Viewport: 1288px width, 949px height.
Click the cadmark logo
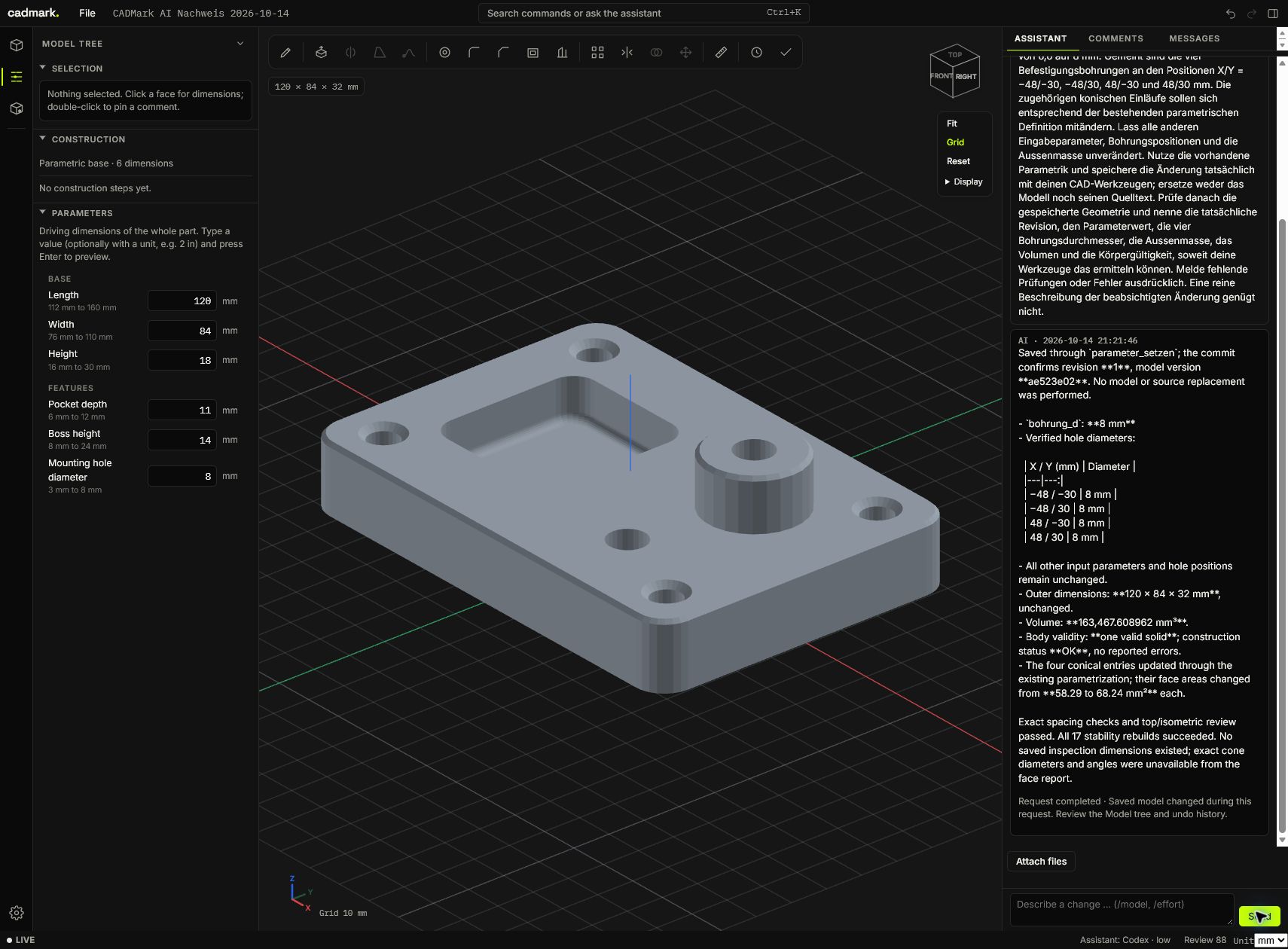tap(33, 13)
